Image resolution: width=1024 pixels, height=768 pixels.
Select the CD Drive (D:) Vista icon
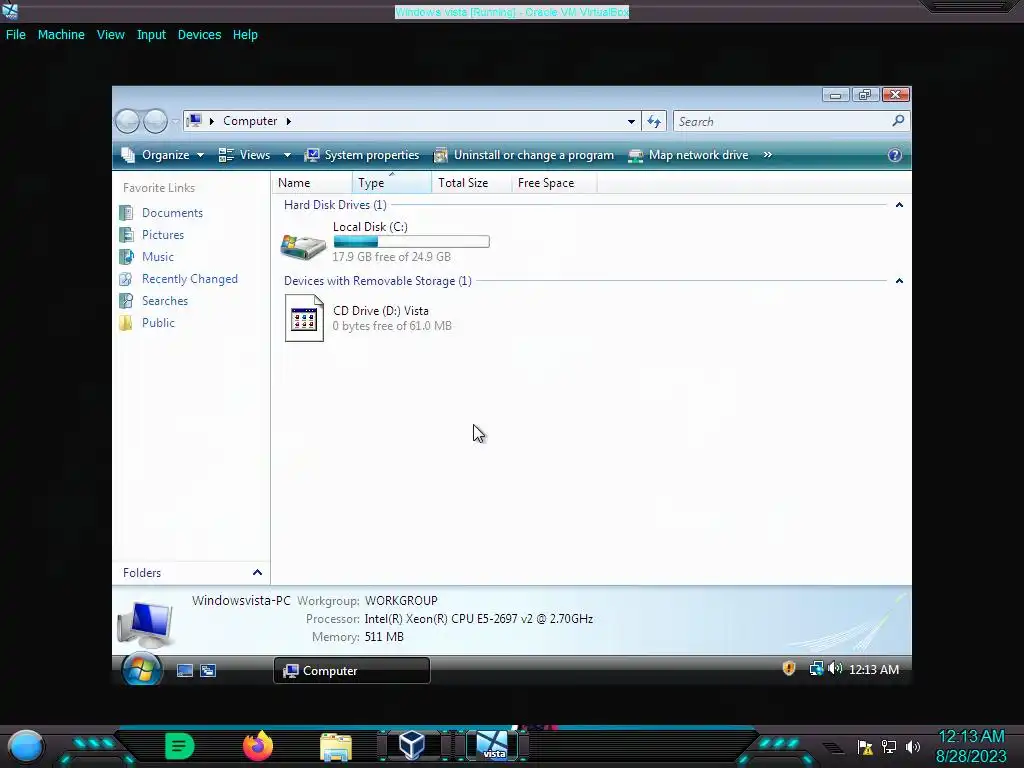[x=304, y=318]
